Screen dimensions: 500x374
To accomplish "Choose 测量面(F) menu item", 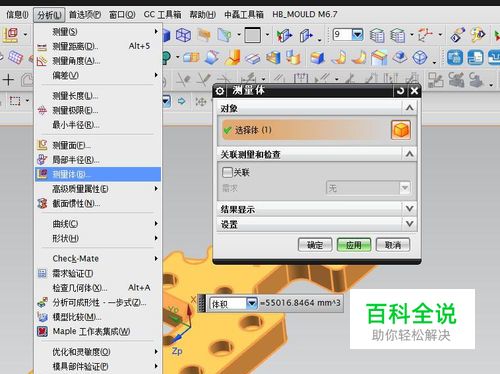I will (98, 145).
